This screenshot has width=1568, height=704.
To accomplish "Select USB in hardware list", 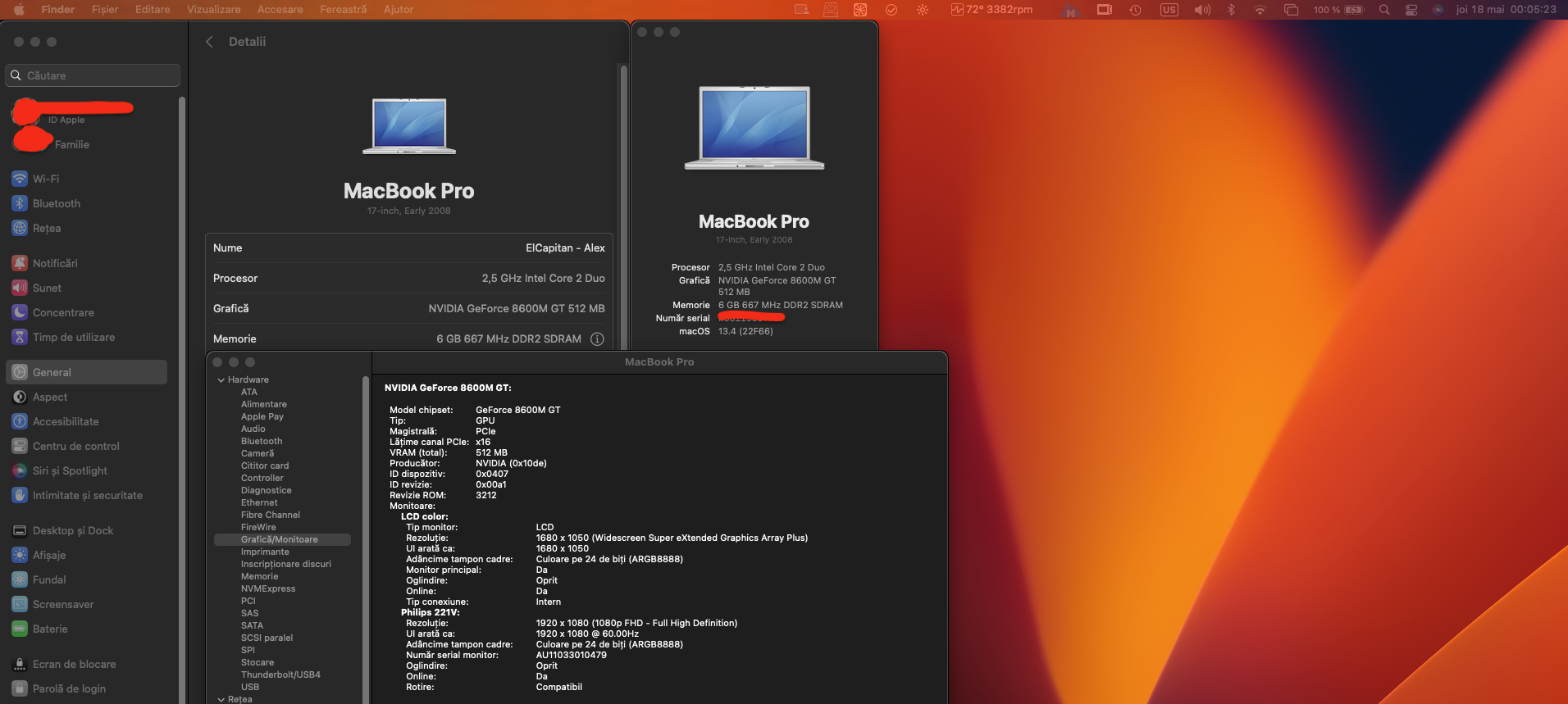I will coord(250,687).
